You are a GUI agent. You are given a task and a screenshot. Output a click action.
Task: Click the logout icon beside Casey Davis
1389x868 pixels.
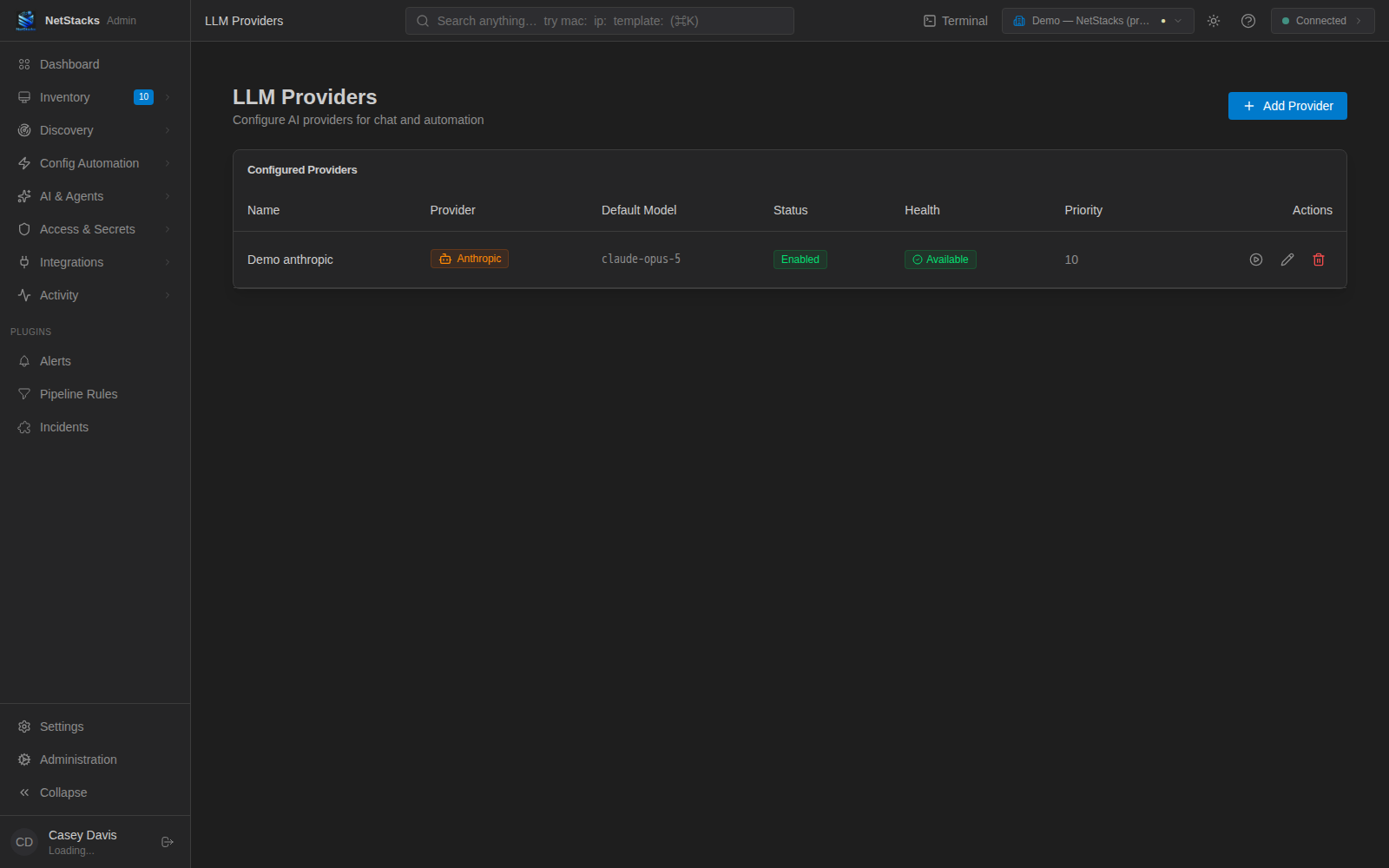168,842
